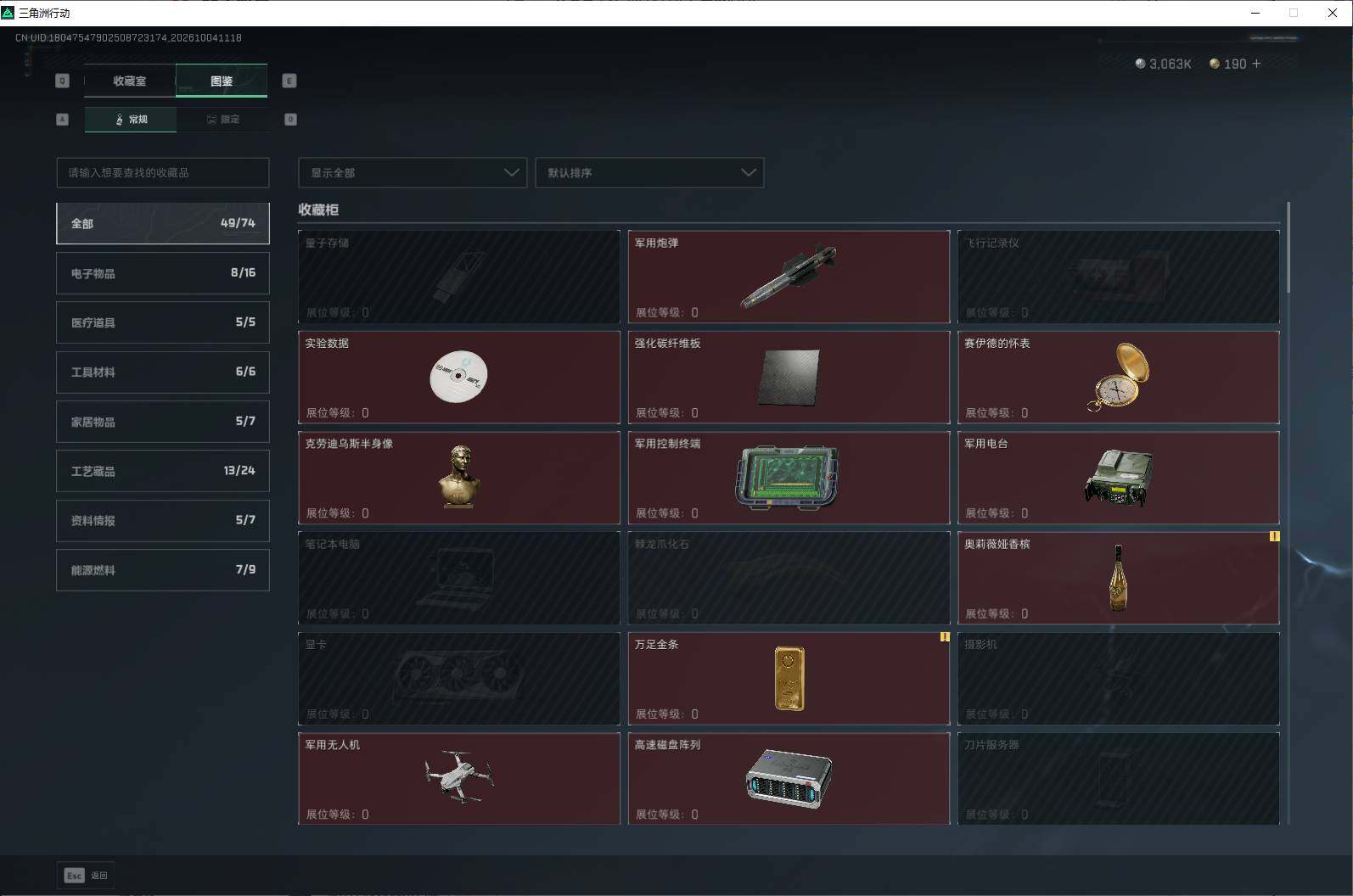Filter by 电子物品 category
Screen dimensions: 1353x896
pyautogui.click(x=163, y=273)
